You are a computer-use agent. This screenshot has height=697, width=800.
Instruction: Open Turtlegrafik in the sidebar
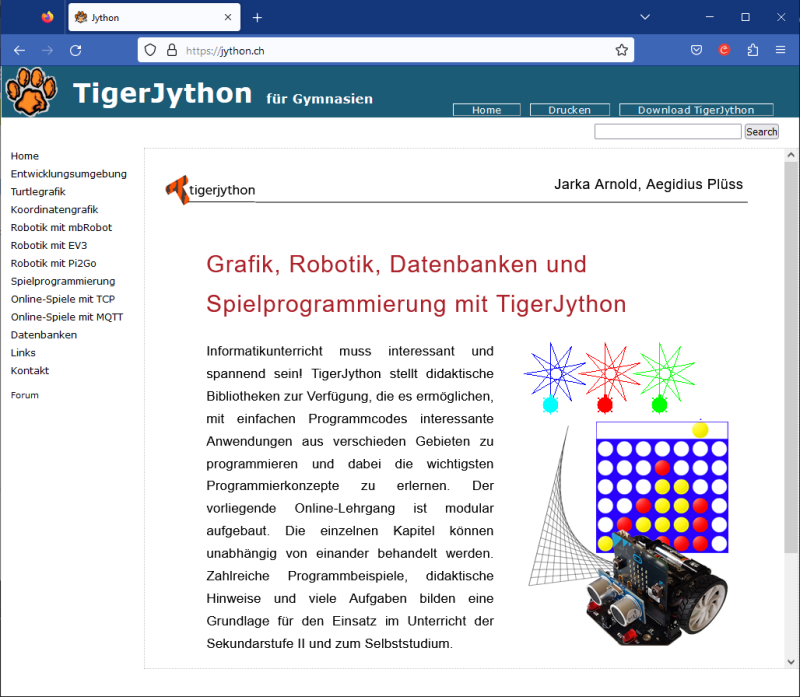coord(38,192)
